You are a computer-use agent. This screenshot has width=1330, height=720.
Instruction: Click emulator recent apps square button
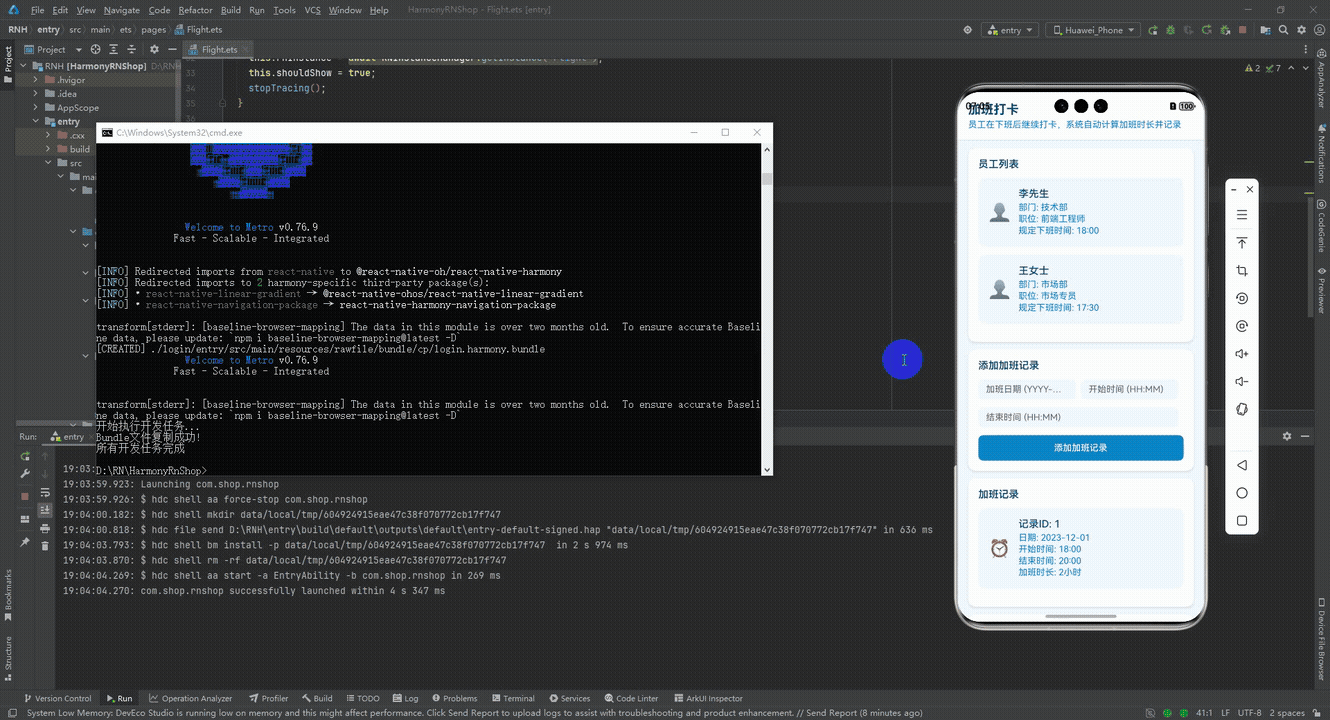[x=1242, y=521]
